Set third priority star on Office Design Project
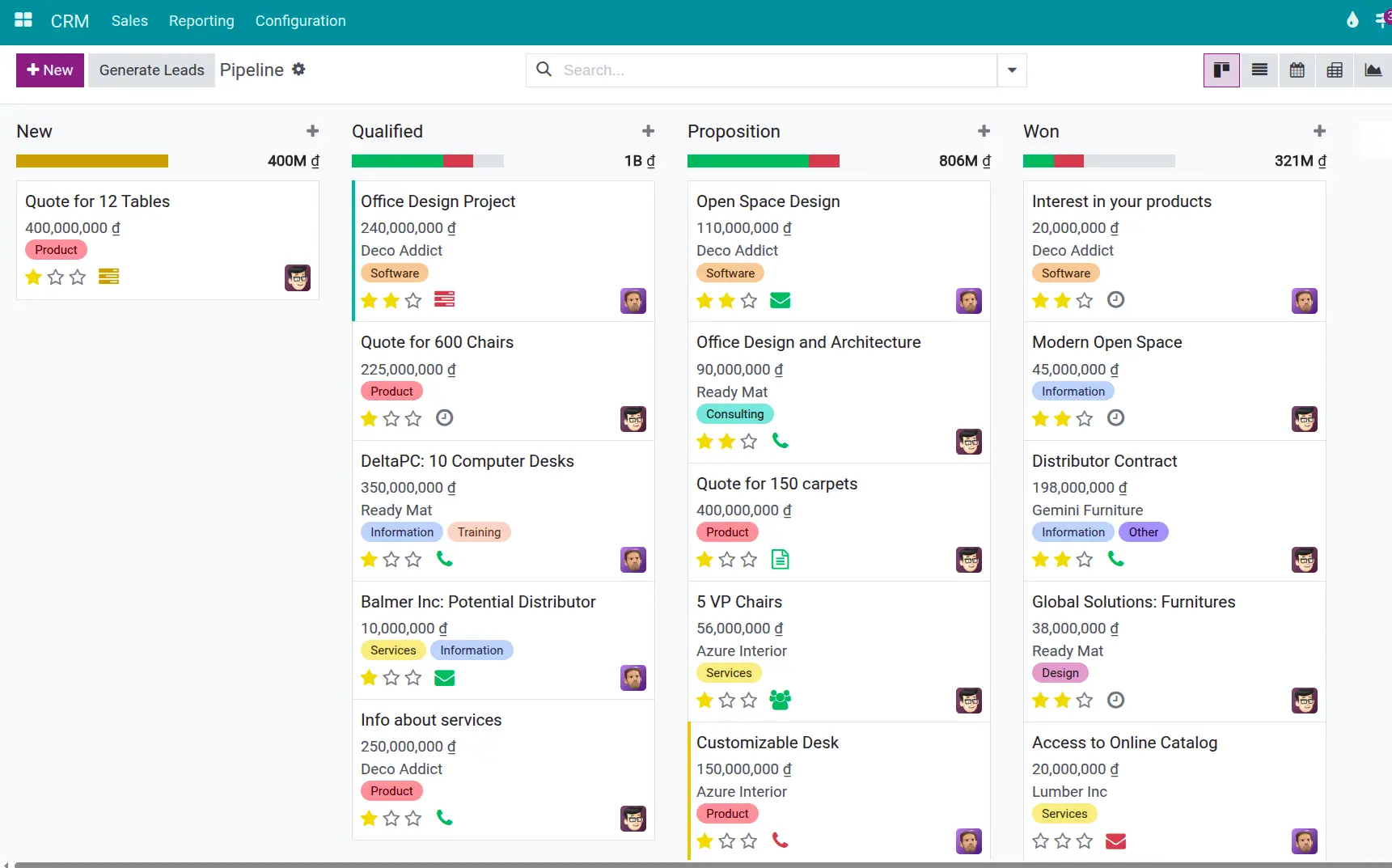Image resolution: width=1392 pixels, height=868 pixels. pyautogui.click(x=413, y=301)
